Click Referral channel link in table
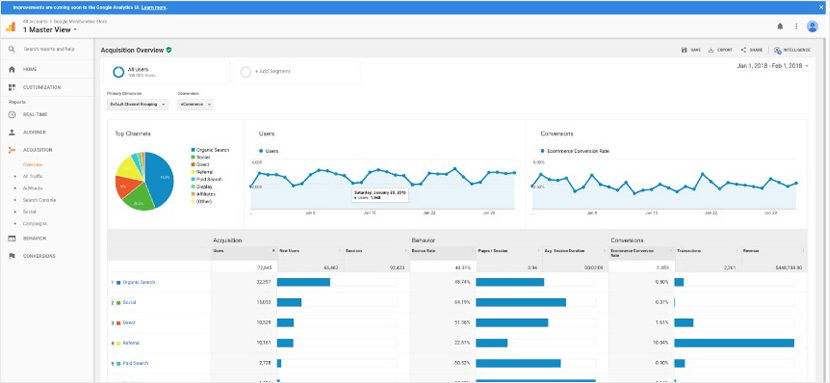Viewport: 830px width, 383px height. point(131,343)
